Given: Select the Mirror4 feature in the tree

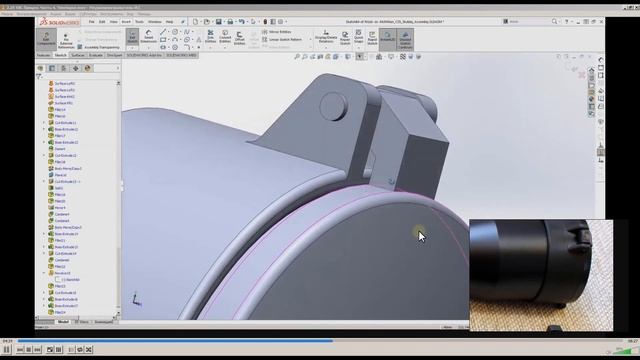Looking at the screenshot, I should (x=60, y=208).
